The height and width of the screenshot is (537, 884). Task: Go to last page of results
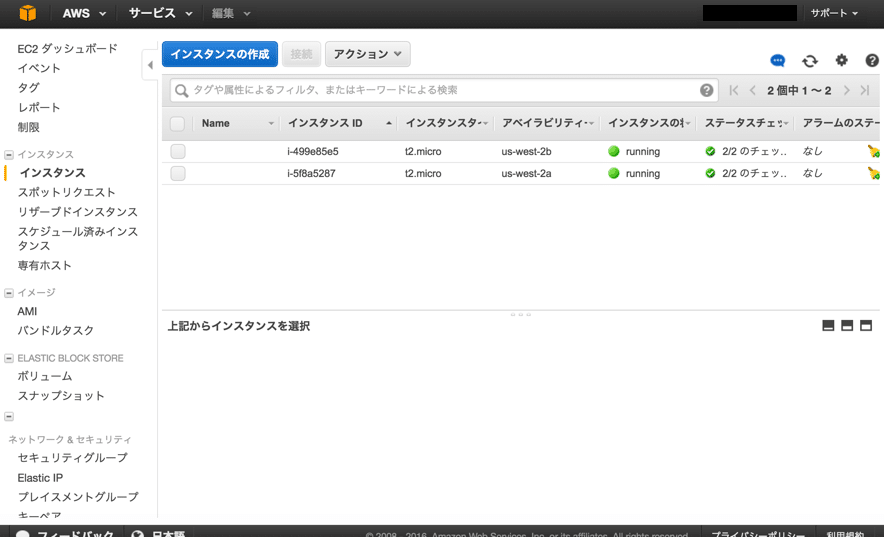click(865, 90)
